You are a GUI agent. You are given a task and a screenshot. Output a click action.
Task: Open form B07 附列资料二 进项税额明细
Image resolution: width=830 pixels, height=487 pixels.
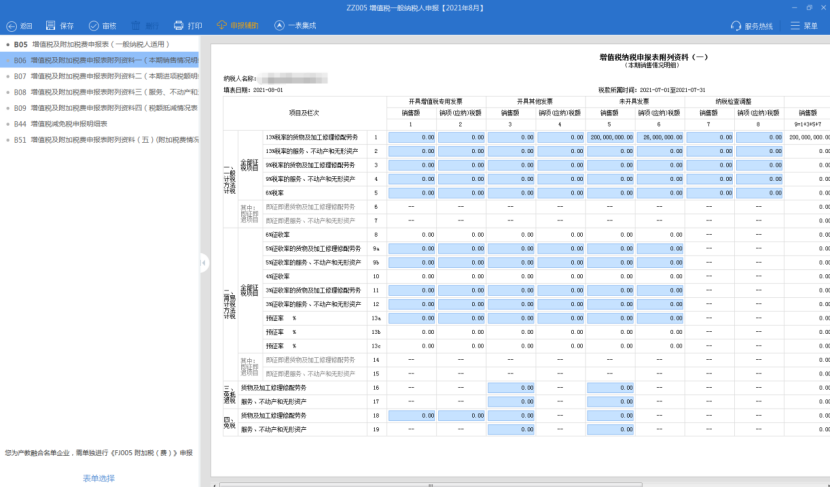pyautogui.click(x=100, y=76)
